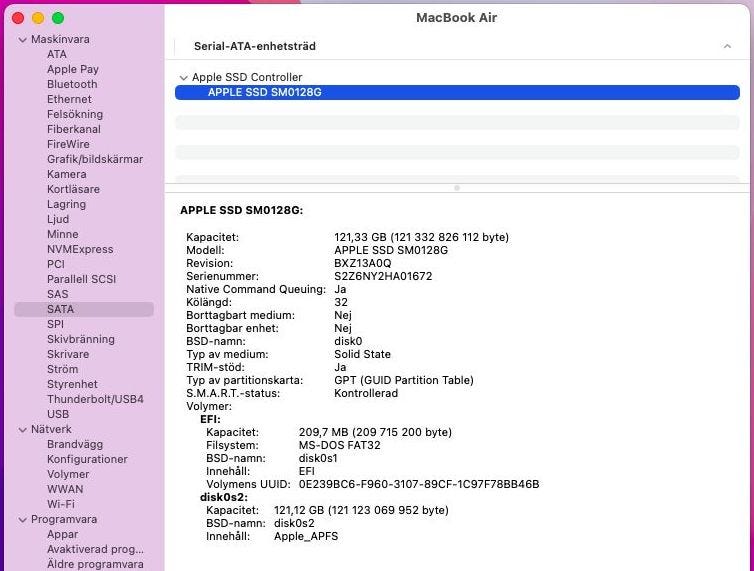
Task: Collapse the Maskinvara section chevron
Action: pyautogui.click(x=23, y=39)
